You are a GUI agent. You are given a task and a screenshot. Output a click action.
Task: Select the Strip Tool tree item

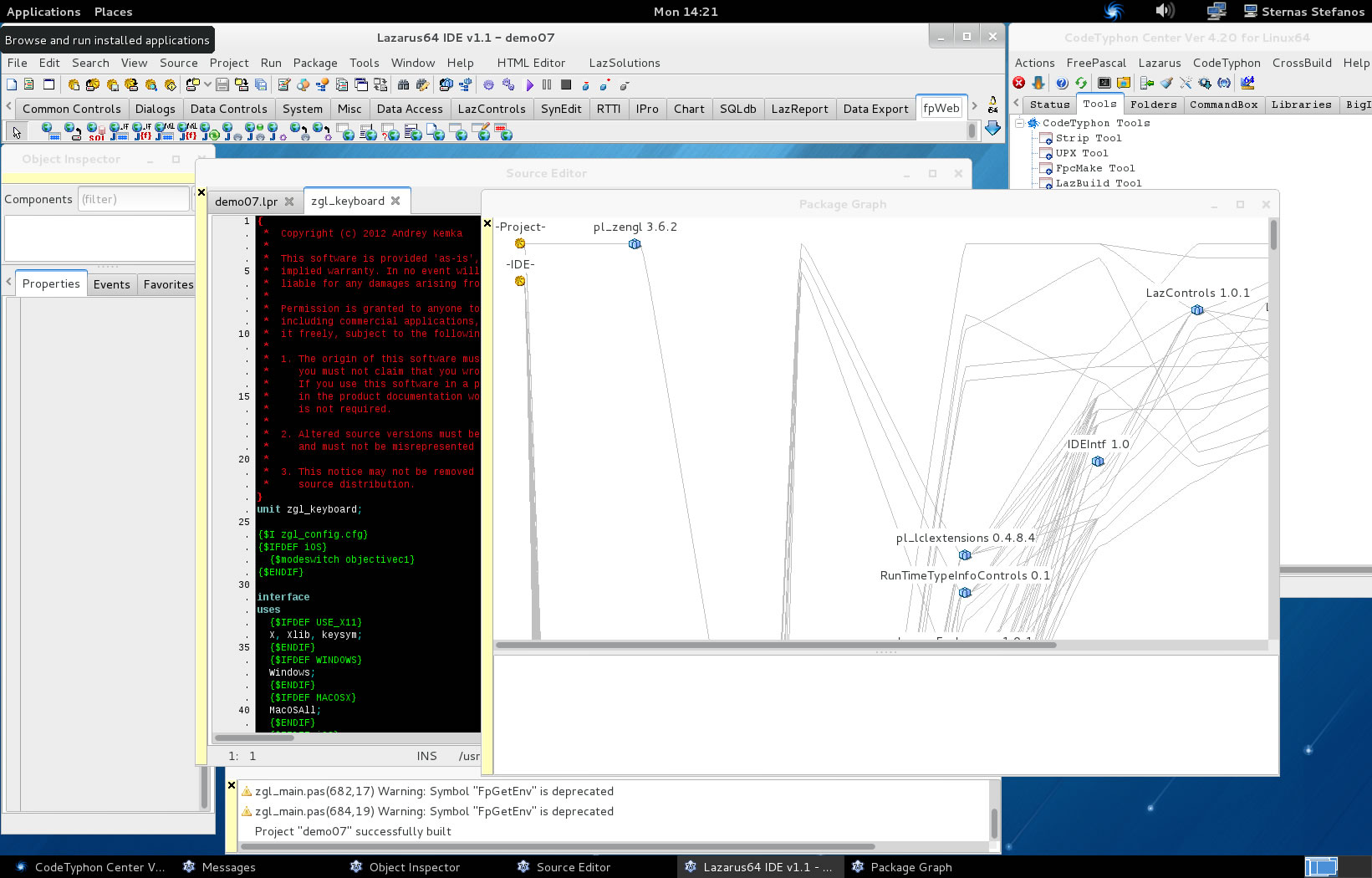(1088, 138)
